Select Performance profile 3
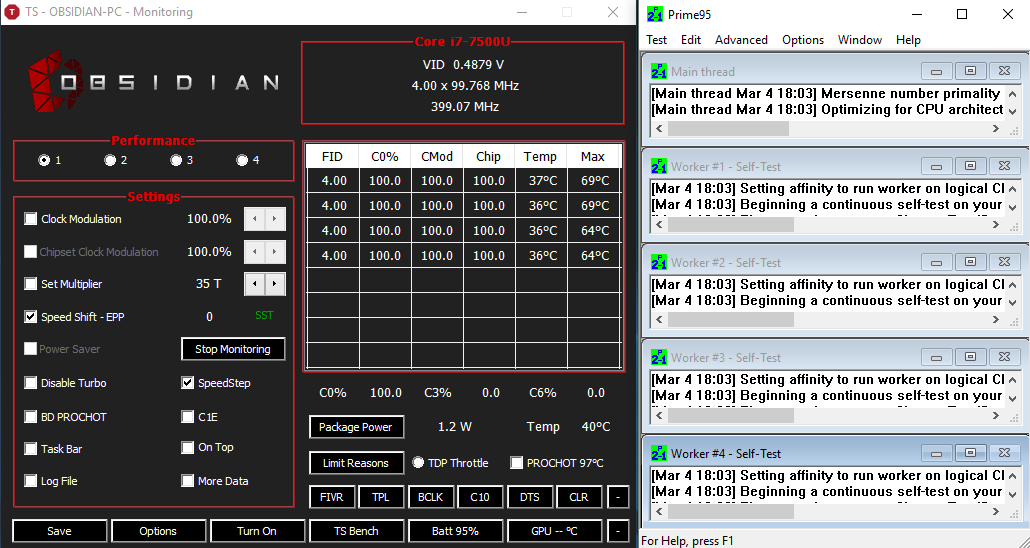This screenshot has height=548, width=1030. click(176, 160)
